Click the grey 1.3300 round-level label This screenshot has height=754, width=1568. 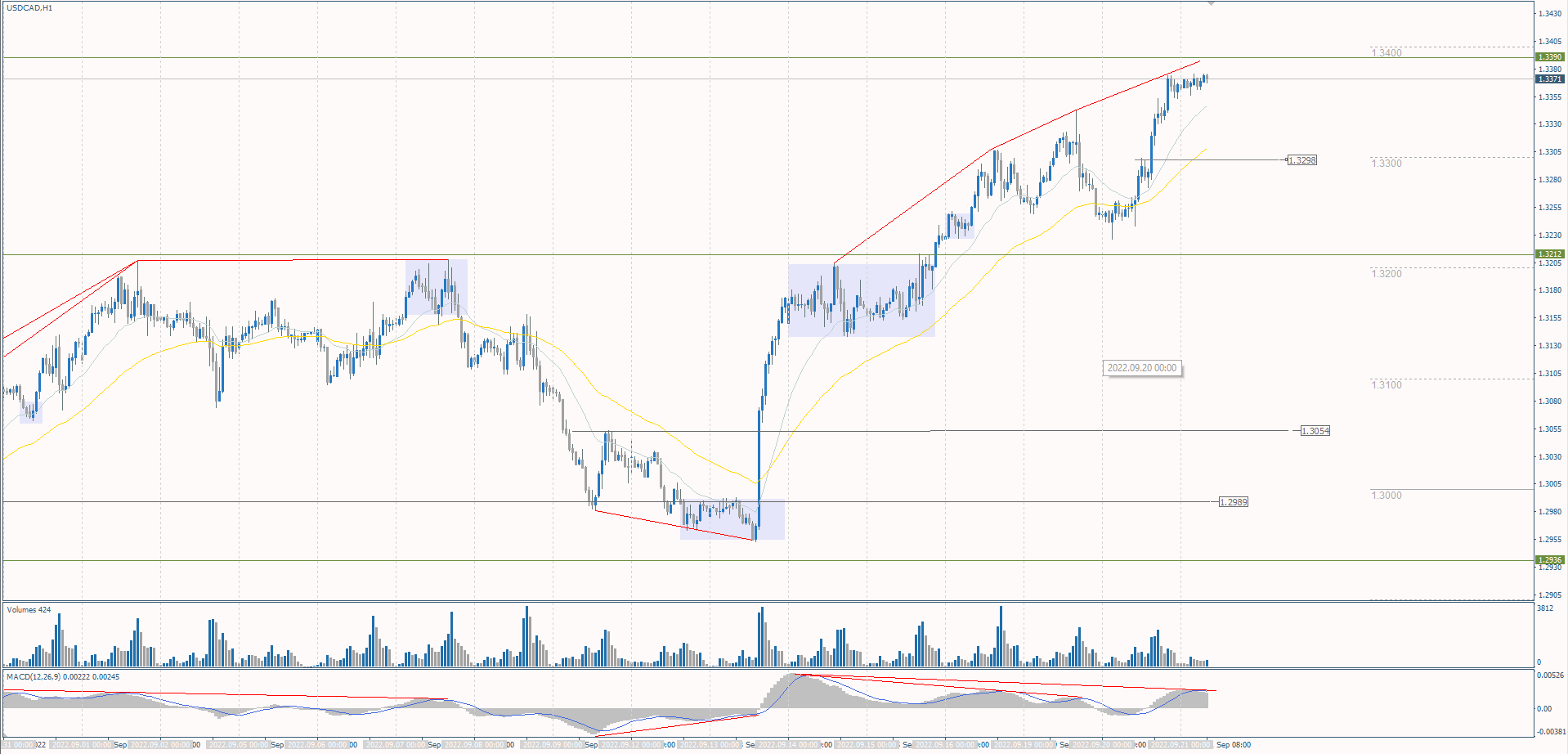pos(1387,164)
